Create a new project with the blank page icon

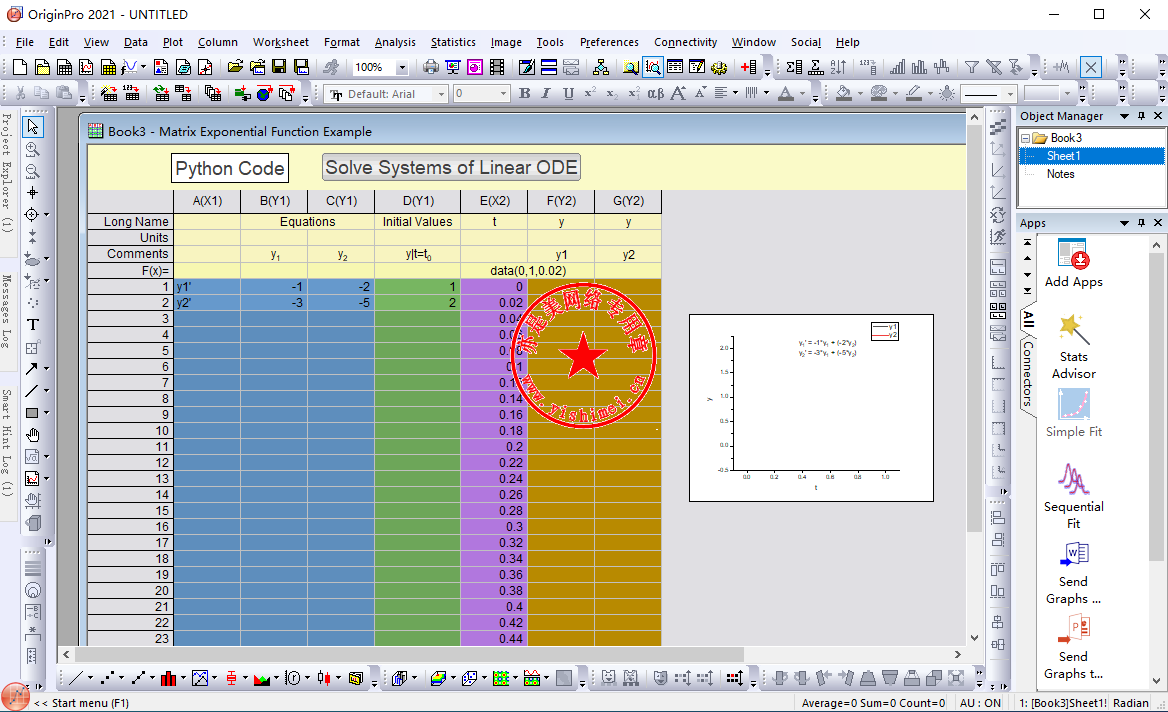(x=20, y=68)
